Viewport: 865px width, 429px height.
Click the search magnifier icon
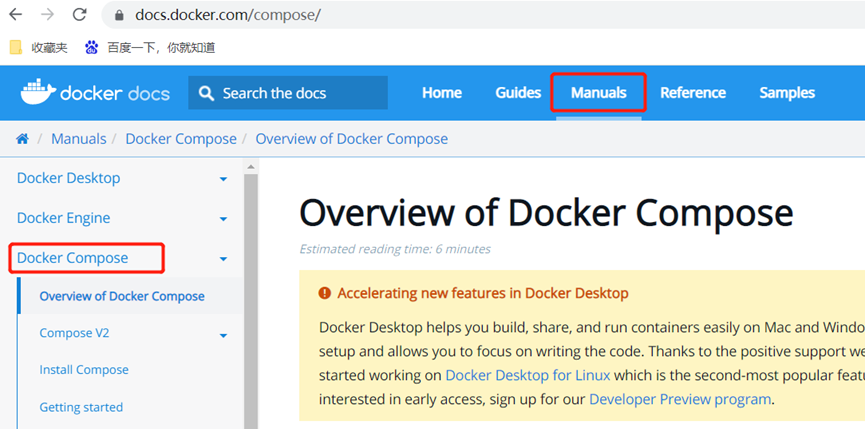206,93
